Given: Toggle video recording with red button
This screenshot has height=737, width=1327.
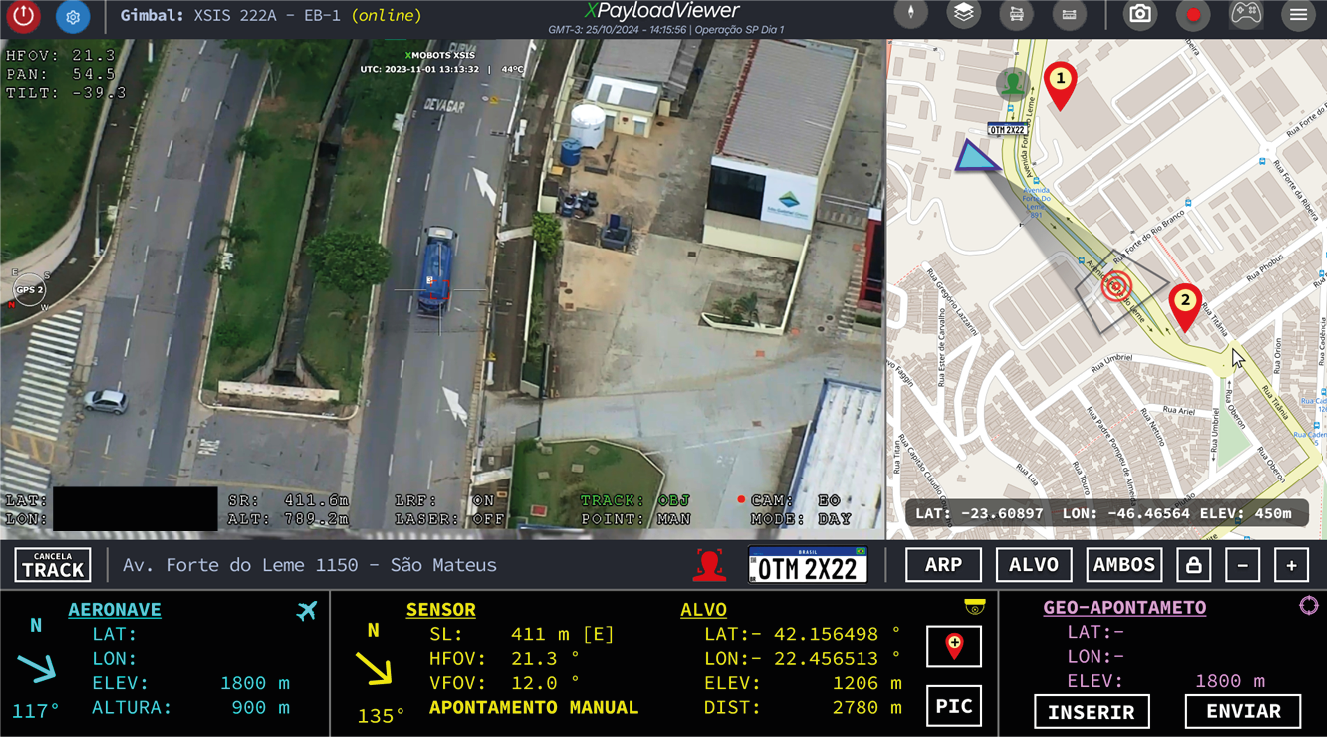Looking at the screenshot, I should pos(1192,15).
